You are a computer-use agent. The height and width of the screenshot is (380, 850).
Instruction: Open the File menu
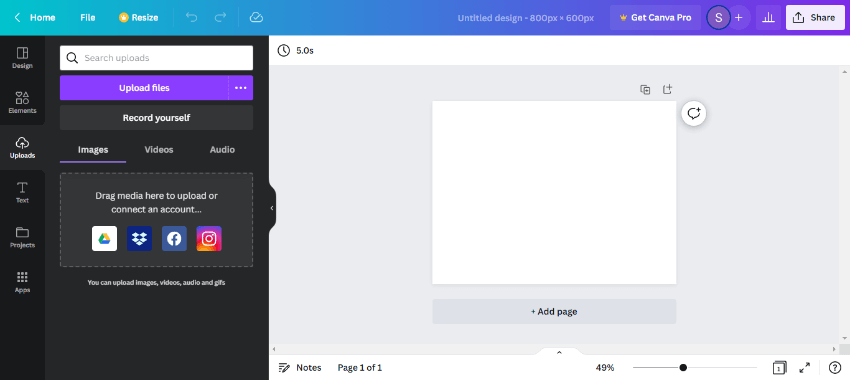[88, 17]
